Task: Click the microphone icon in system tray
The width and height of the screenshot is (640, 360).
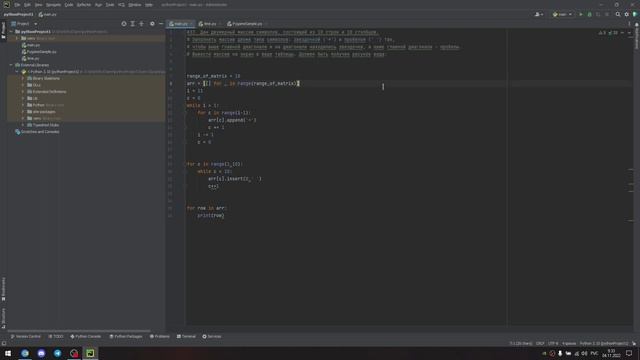Action: tap(560, 353)
